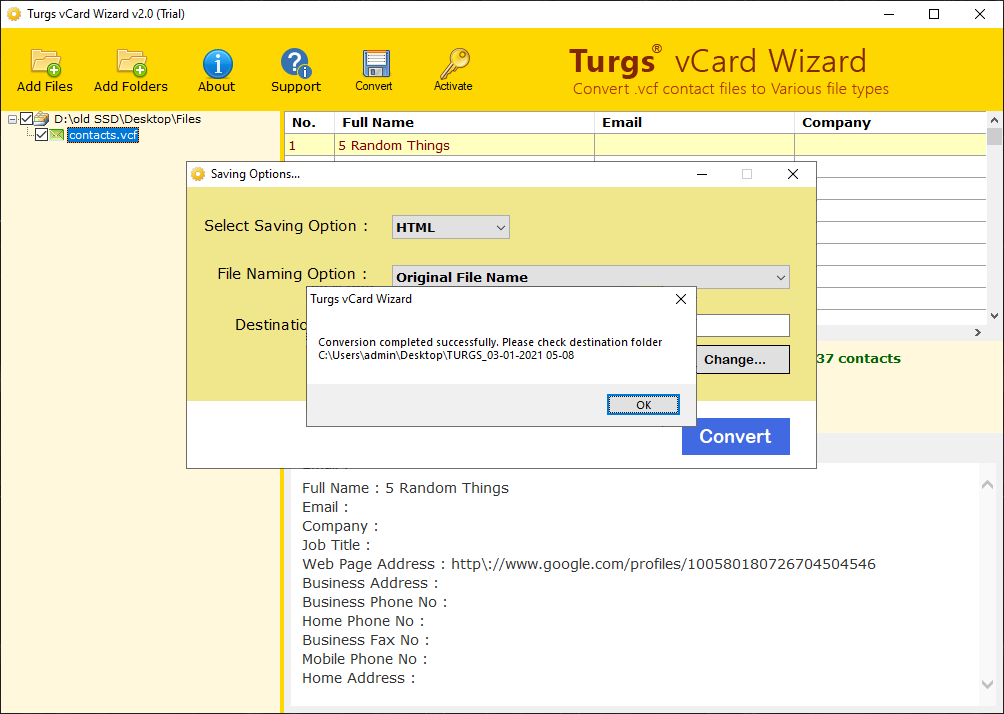The image size is (1004, 714).
Task: Toggle the contacts.vcf checkbox
Action: [x=42, y=134]
